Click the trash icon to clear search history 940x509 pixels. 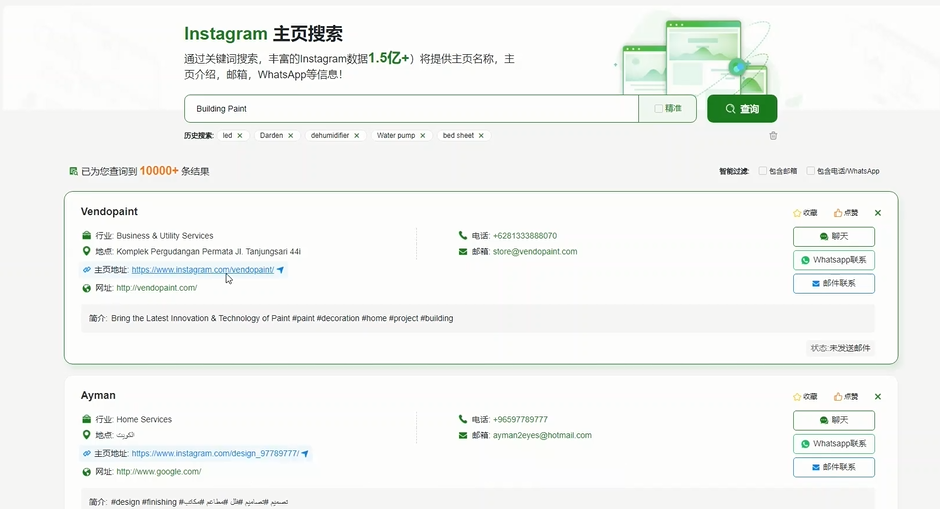pyautogui.click(x=773, y=136)
